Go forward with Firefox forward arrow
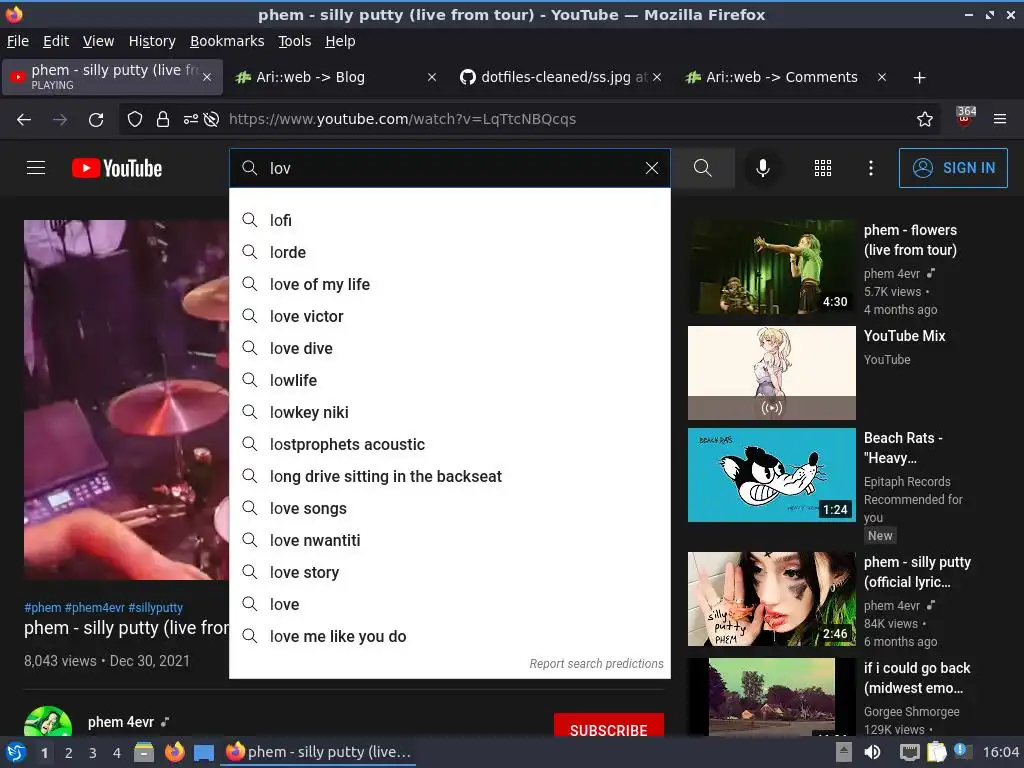Image resolution: width=1024 pixels, height=768 pixels. (x=60, y=119)
